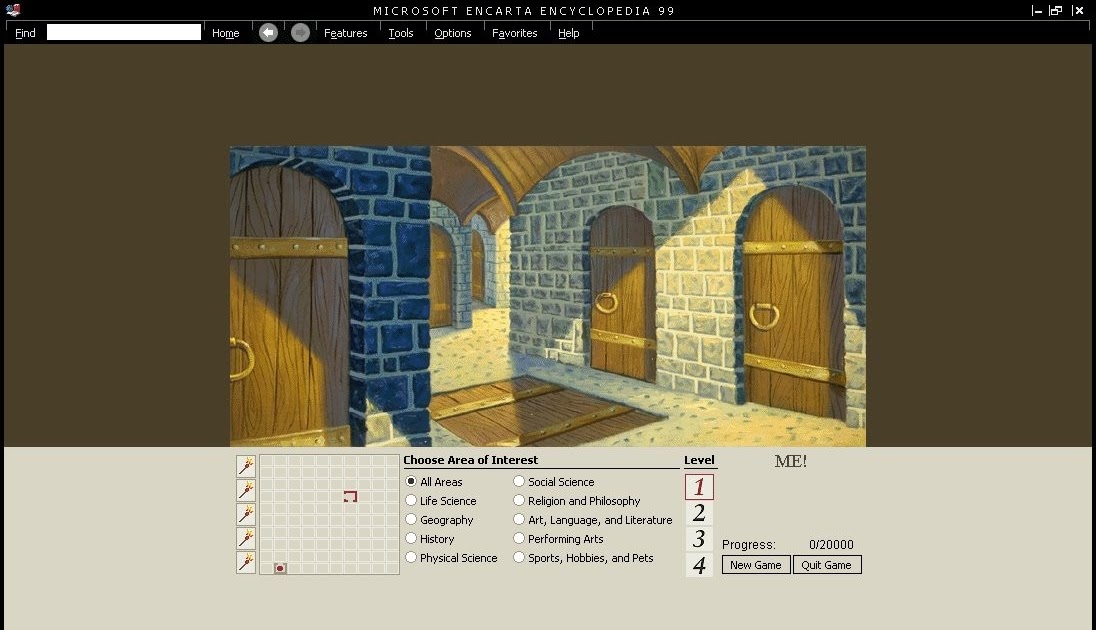Select the second torch icon from top
This screenshot has height=630, width=1096.
(x=246, y=490)
